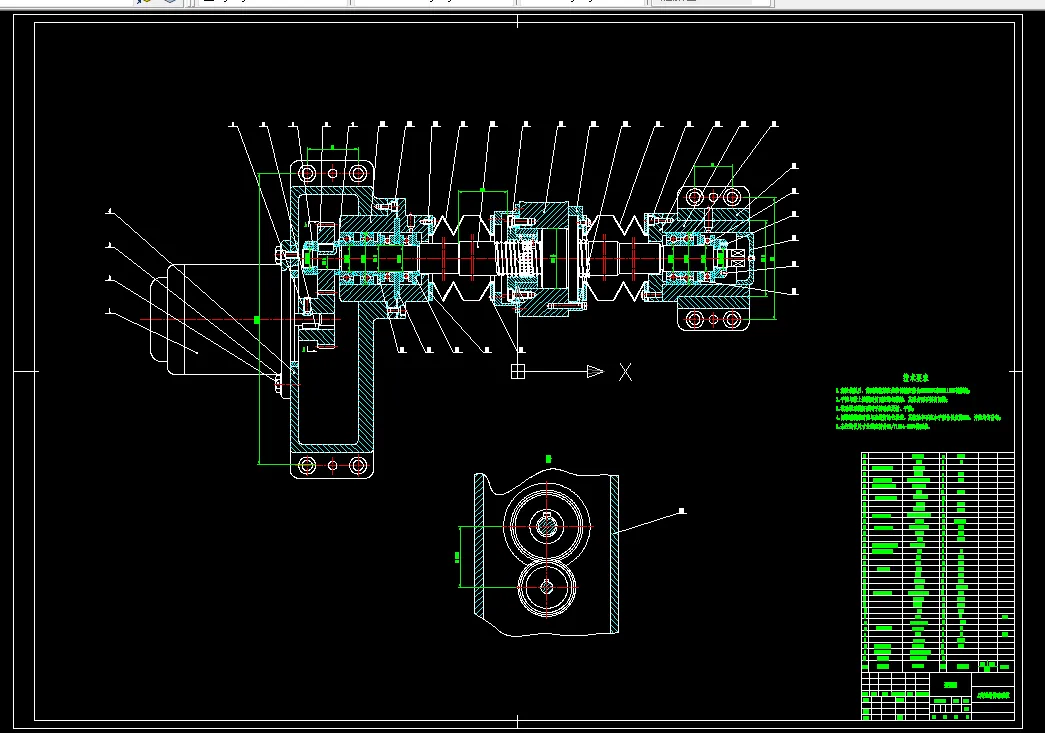Screen dimensions: 1045x733
Task: Pick the green technical requirements paragraph
Action: coord(918,408)
